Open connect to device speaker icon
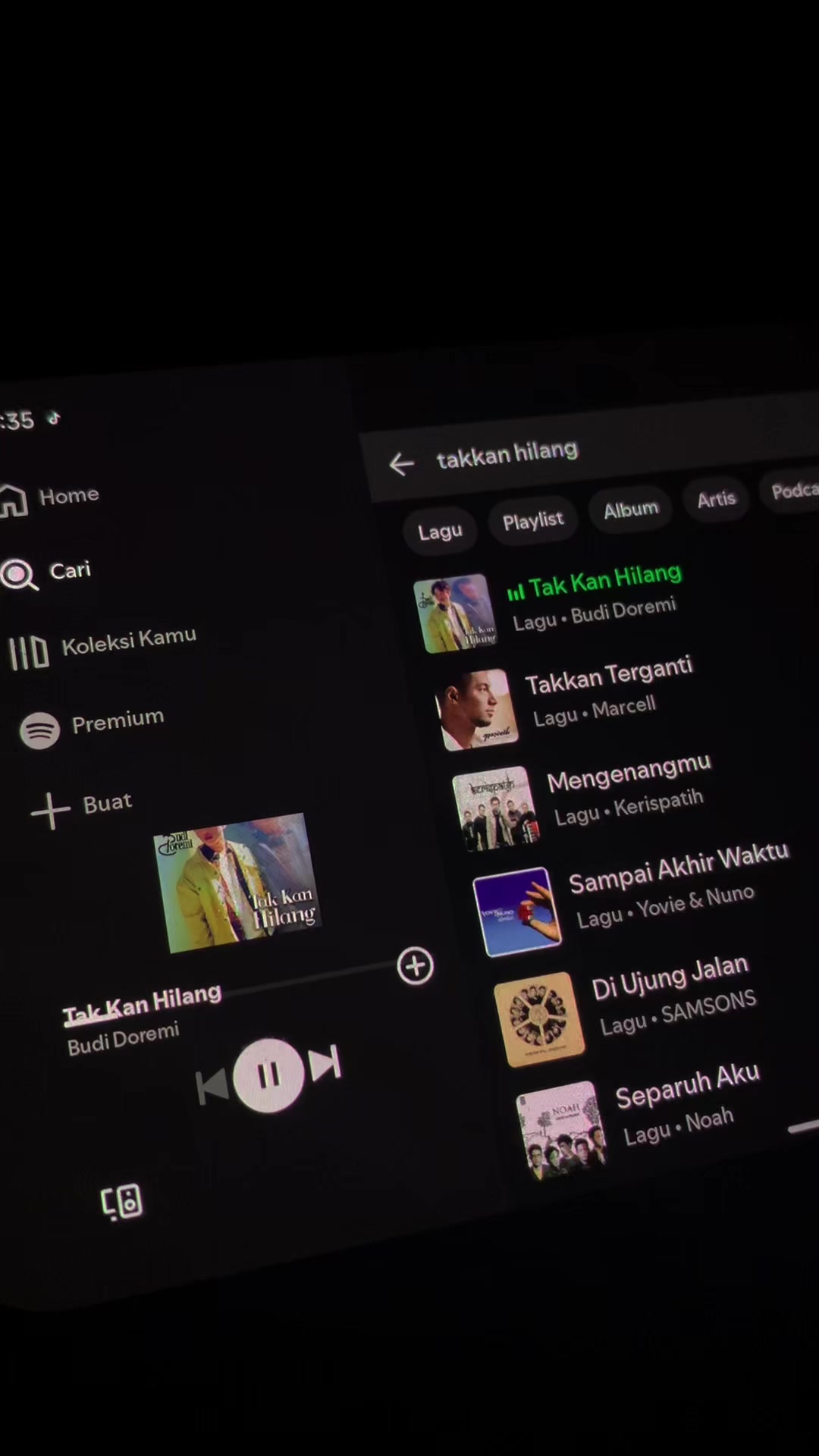 pyautogui.click(x=122, y=1202)
